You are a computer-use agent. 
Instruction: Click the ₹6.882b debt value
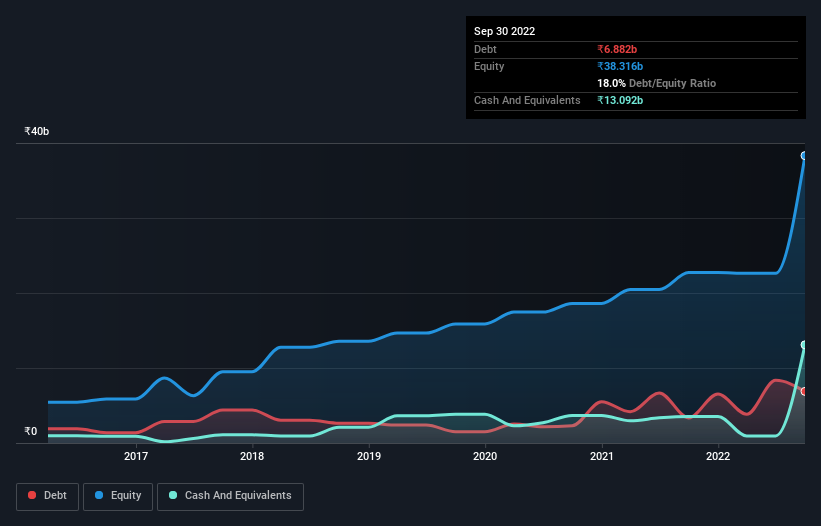617,49
